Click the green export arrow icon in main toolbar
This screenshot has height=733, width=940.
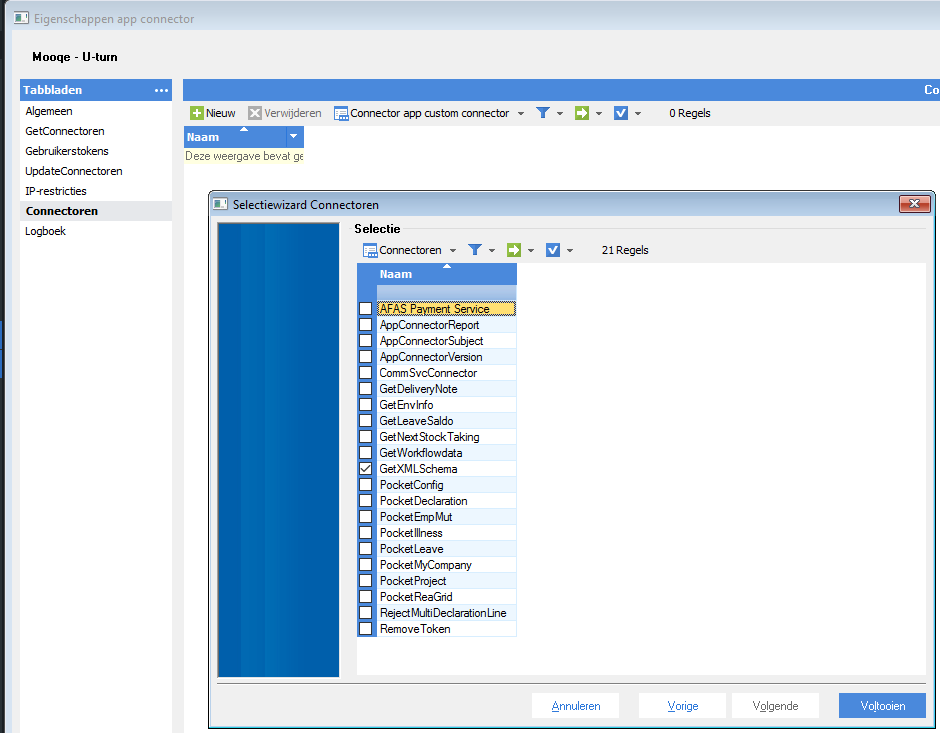point(582,113)
